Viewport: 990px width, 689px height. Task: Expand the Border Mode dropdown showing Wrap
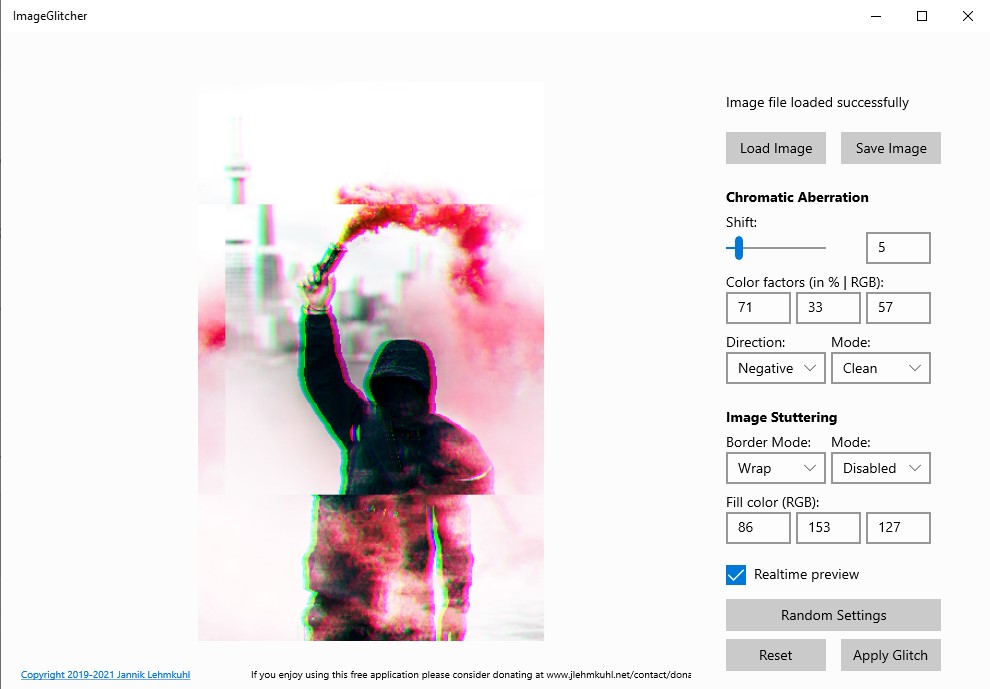(775, 467)
